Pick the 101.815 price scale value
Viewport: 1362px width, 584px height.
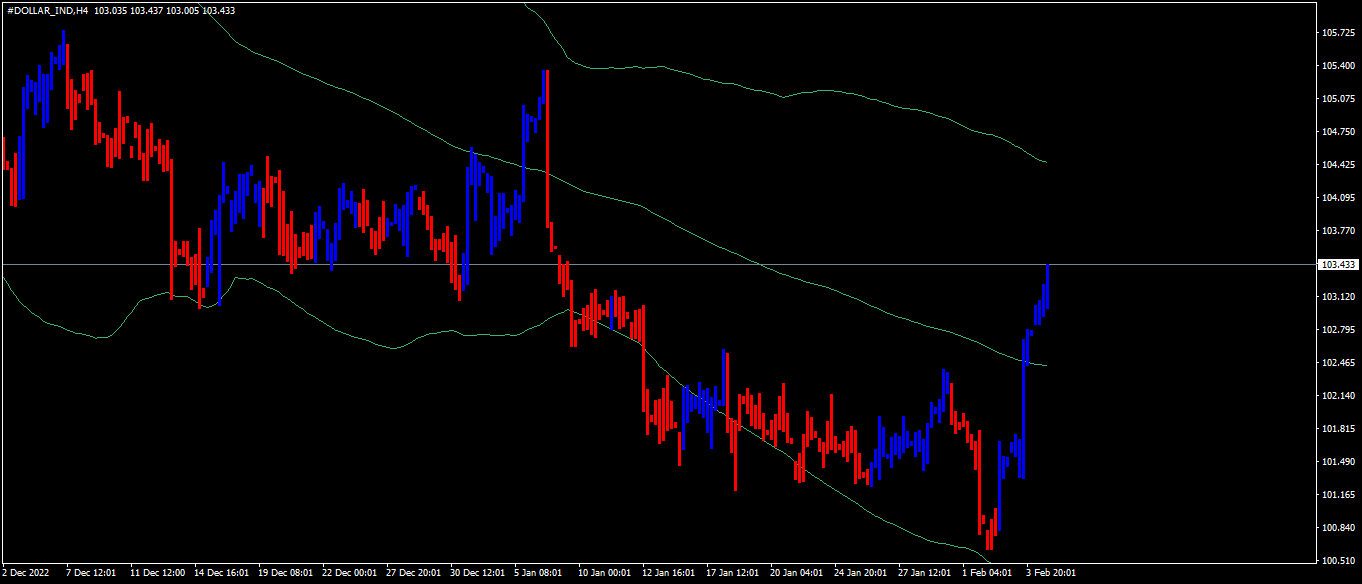coord(1338,429)
